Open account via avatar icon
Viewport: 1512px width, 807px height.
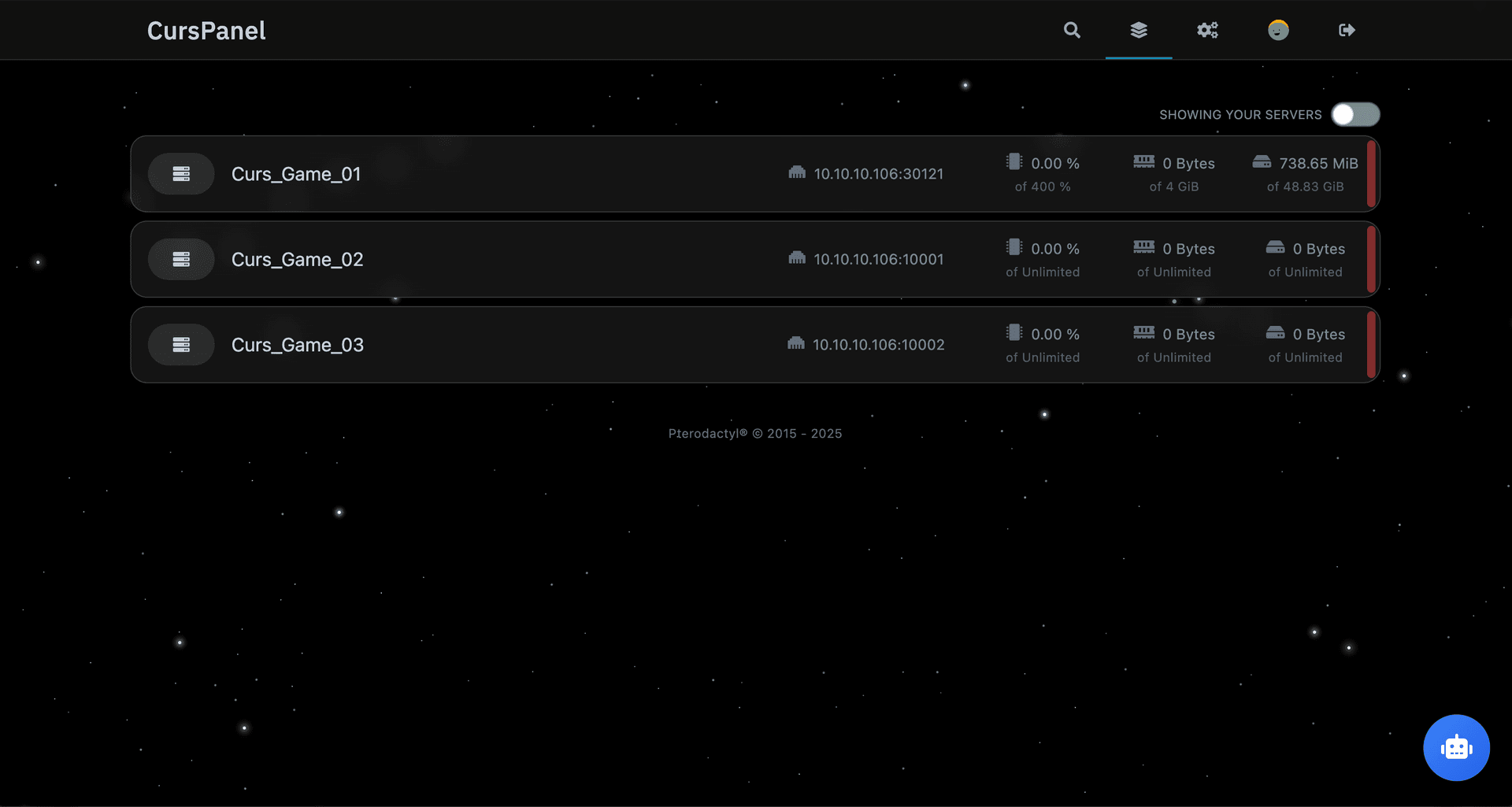(x=1278, y=30)
